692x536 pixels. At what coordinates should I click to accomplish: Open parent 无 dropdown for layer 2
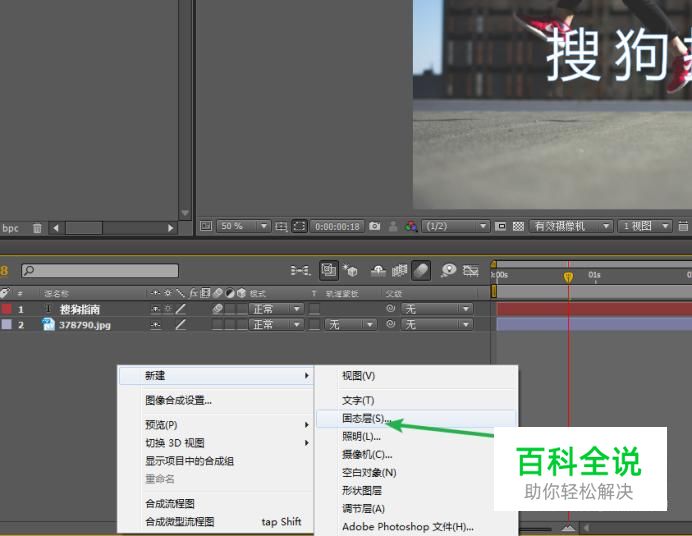[x=437, y=325]
